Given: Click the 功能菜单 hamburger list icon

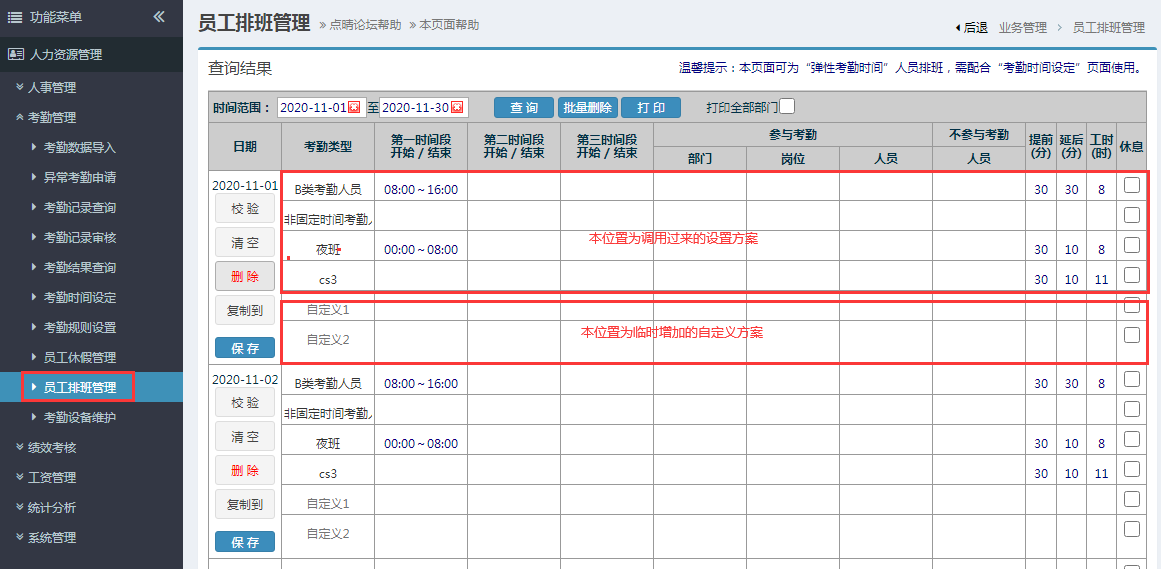Looking at the screenshot, I should pos(15,17).
